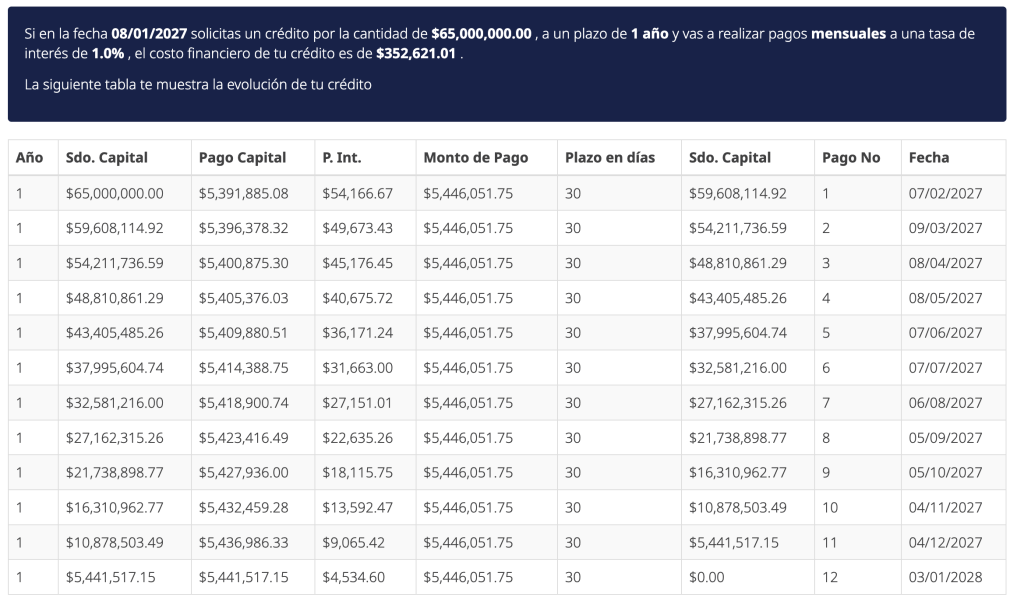The image size is (1024, 601).
Task: Click date 05/10/2027
Action: [945, 472]
